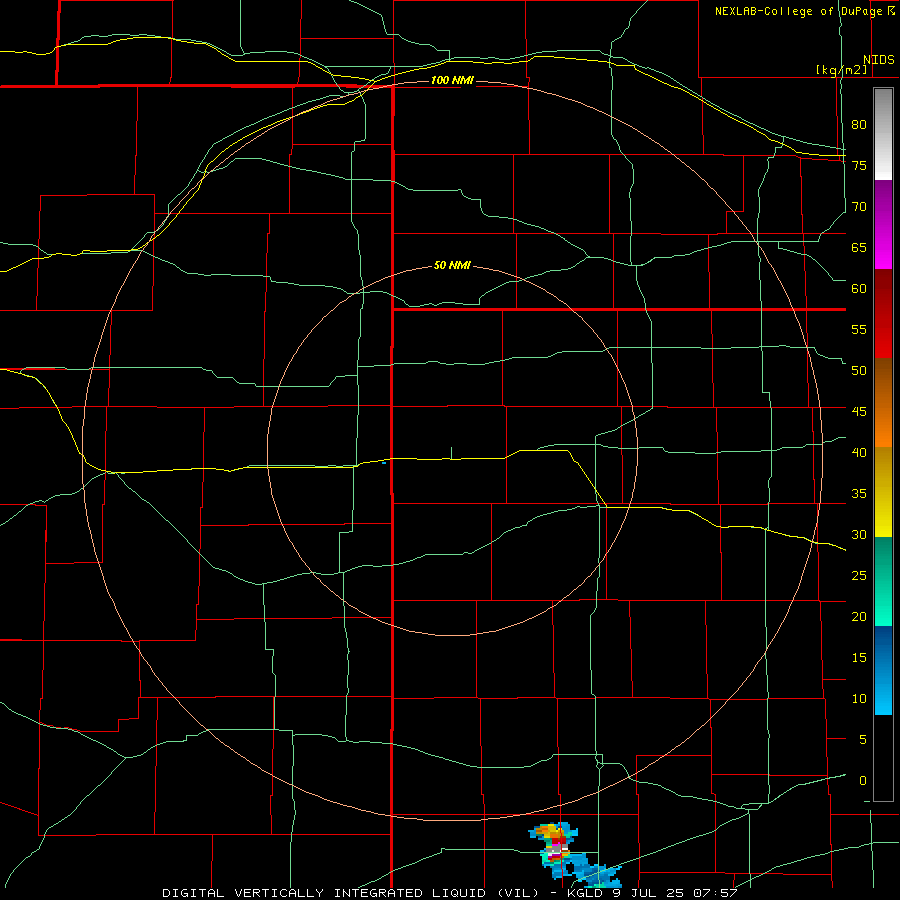Select the white-gray segment of the color scale

click(883, 134)
